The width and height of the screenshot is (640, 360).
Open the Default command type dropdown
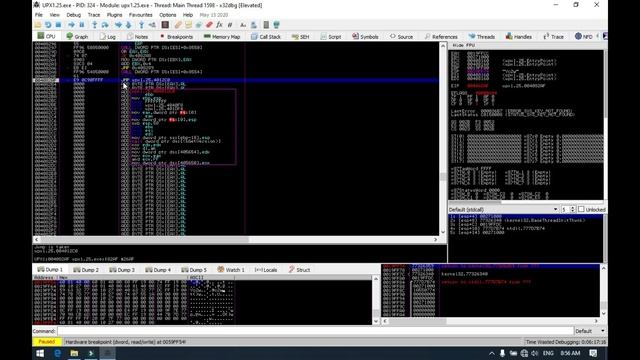point(590,331)
